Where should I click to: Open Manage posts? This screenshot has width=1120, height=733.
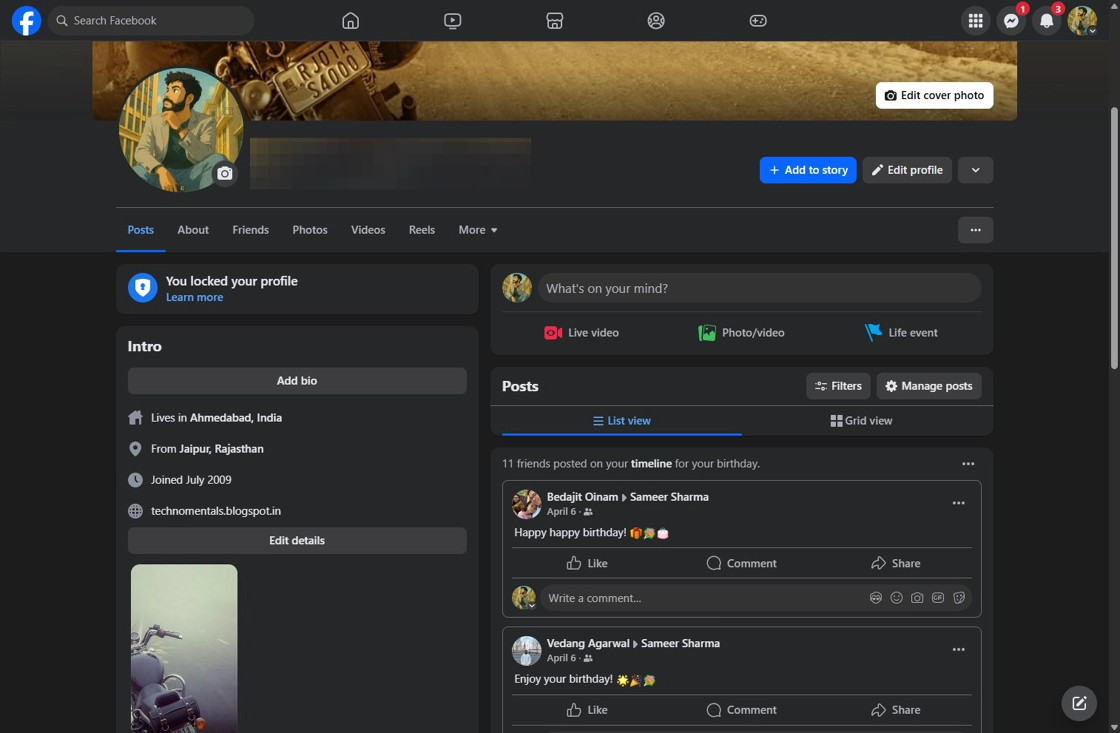pos(929,386)
